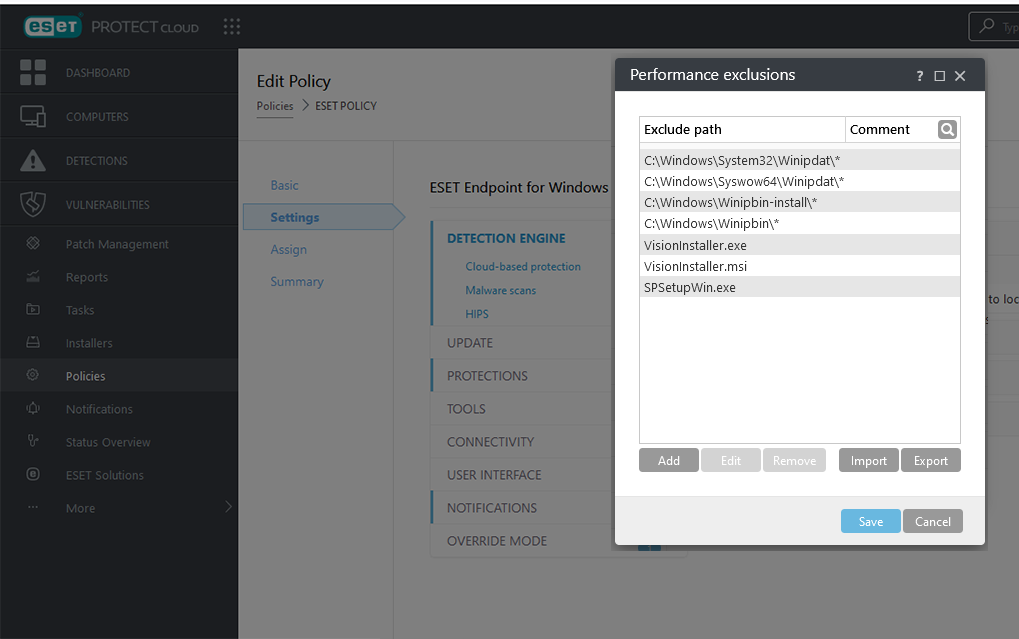Click the Vulnerabilities shield icon
The height and width of the screenshot is (639, 1019).
point(32,204)
